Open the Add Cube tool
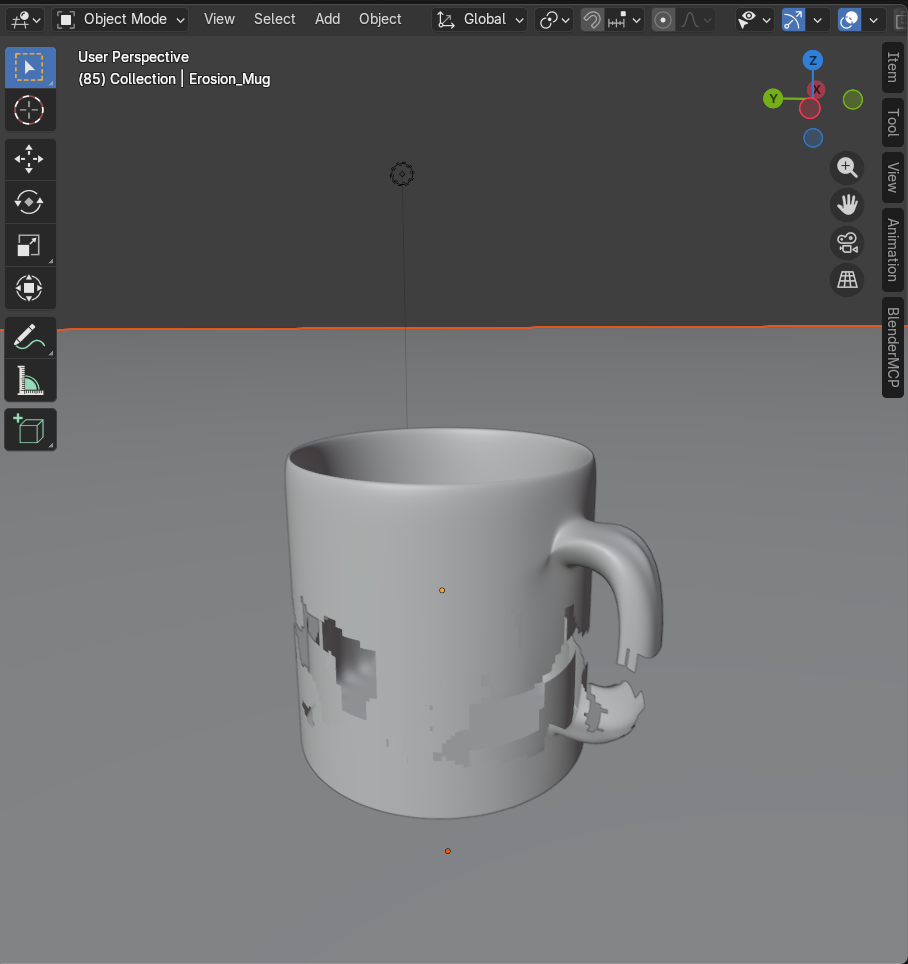 [30, 429]
